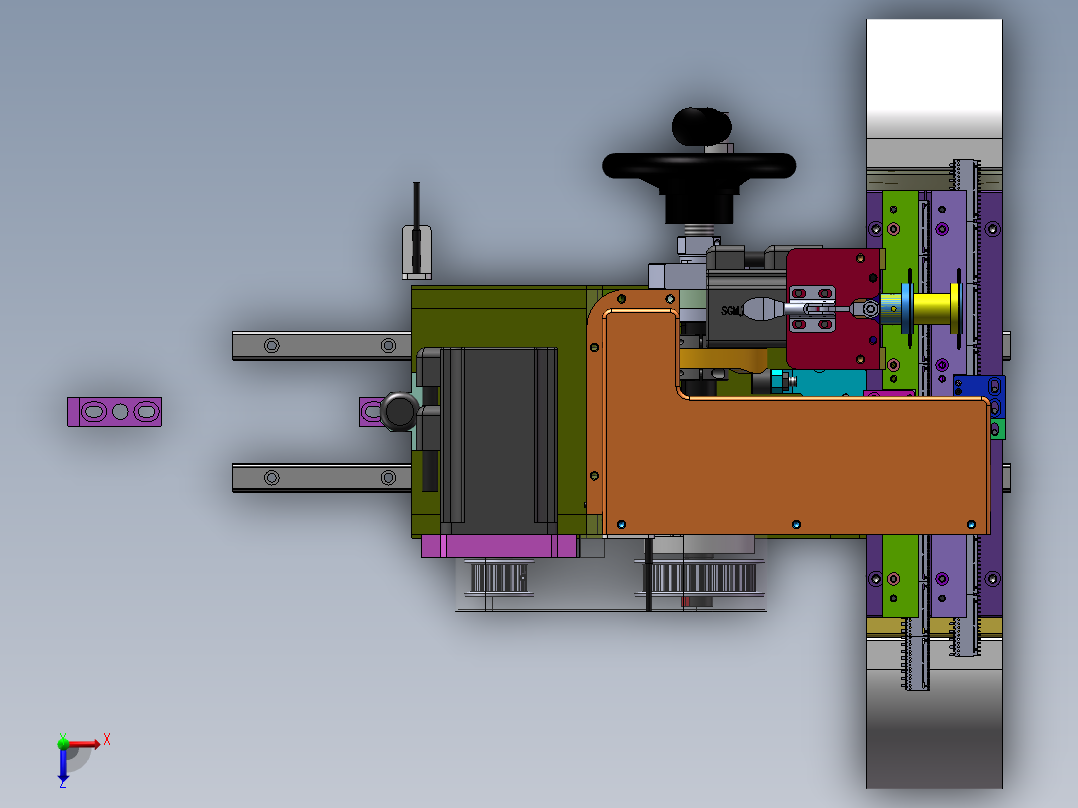Select the smaller left timing pulley
The width and height of the screenshot is (1078, 808).
[x=500, y=578]
